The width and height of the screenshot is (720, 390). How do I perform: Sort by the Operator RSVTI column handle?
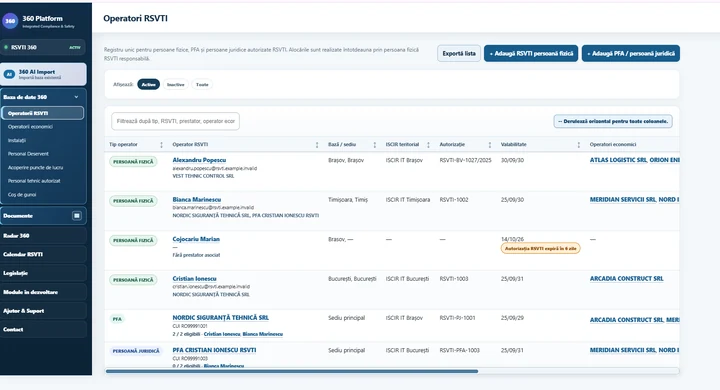317,145
